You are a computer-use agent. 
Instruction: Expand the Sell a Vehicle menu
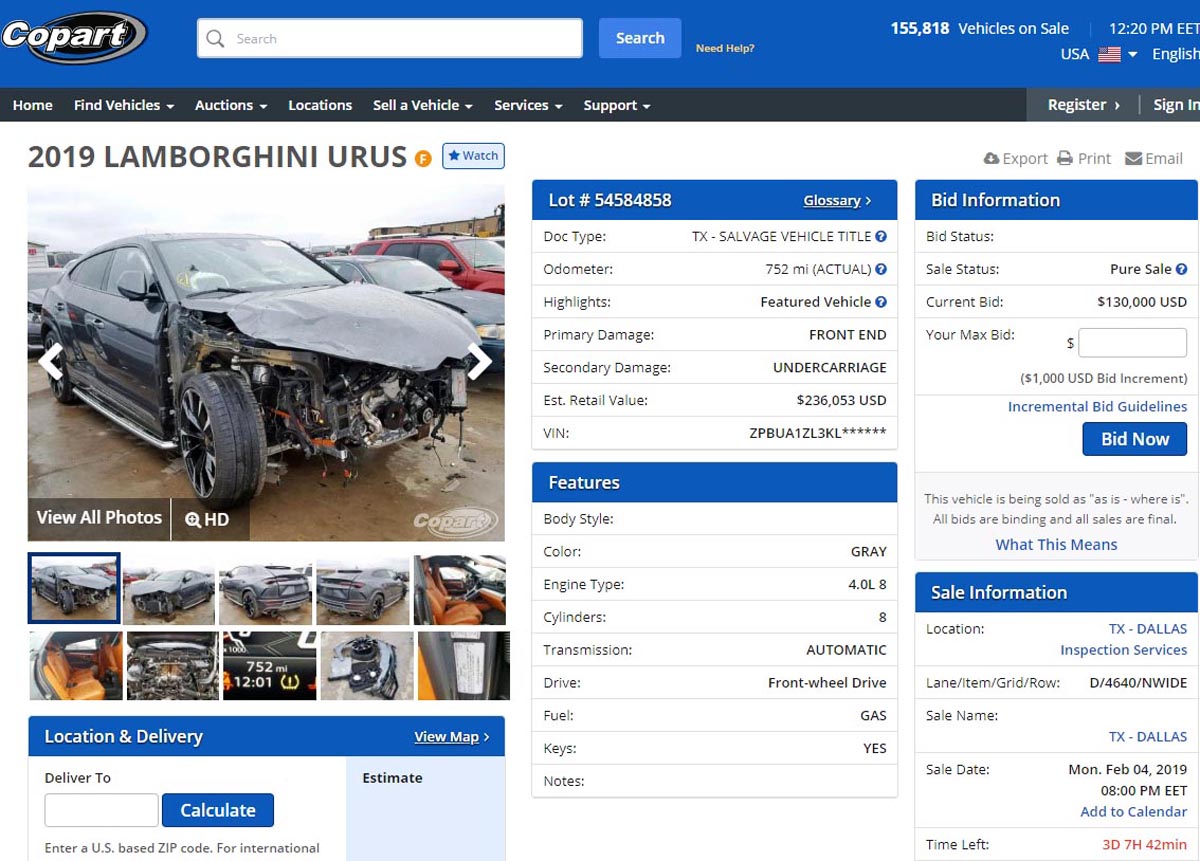[422, 105]
